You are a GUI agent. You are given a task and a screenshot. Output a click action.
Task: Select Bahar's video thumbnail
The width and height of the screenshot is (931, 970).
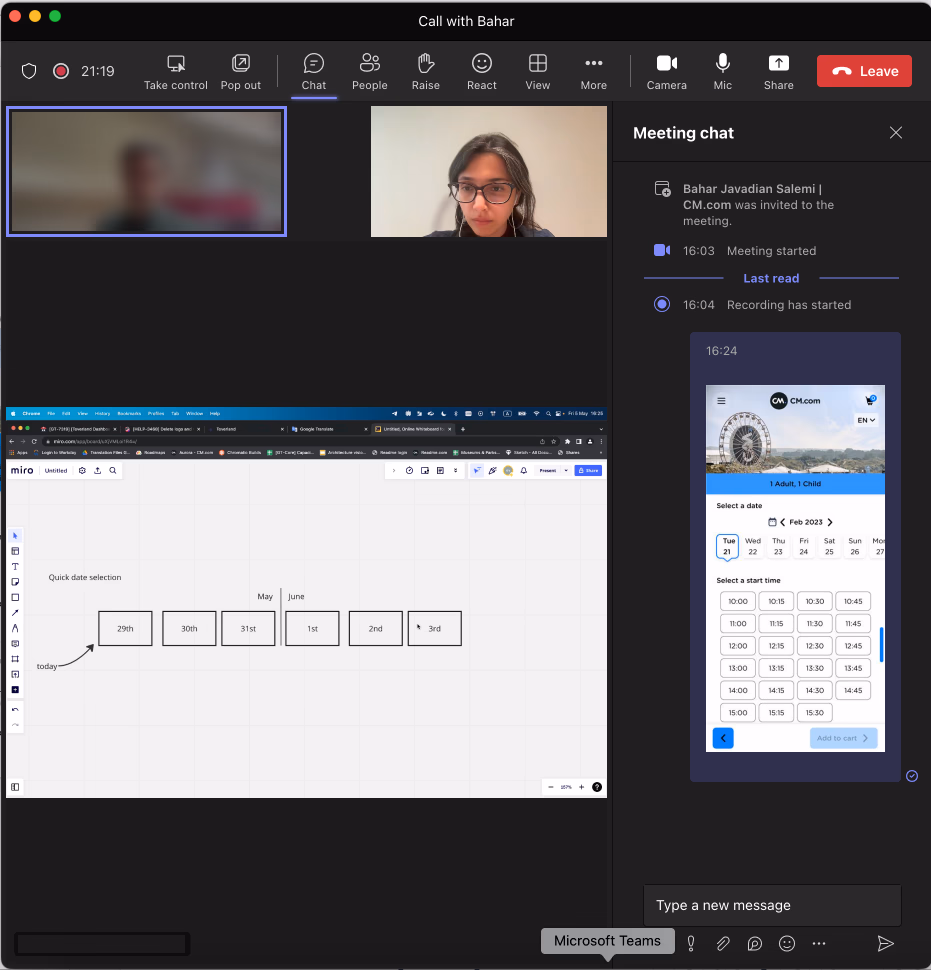489,171
